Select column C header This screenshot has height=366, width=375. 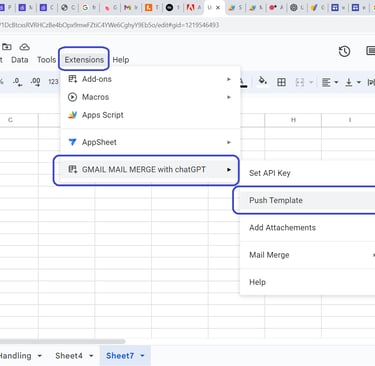pyautogui.click(x=10, y=120)
